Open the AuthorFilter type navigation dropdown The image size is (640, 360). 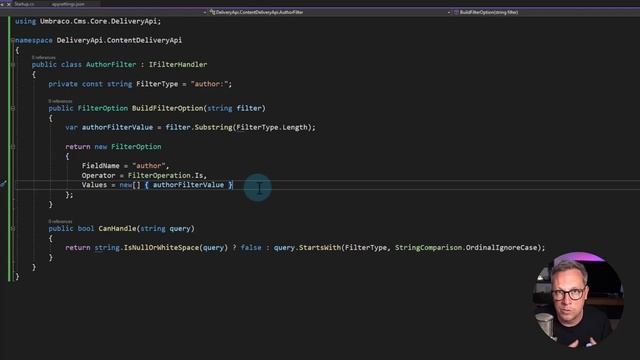256,12
